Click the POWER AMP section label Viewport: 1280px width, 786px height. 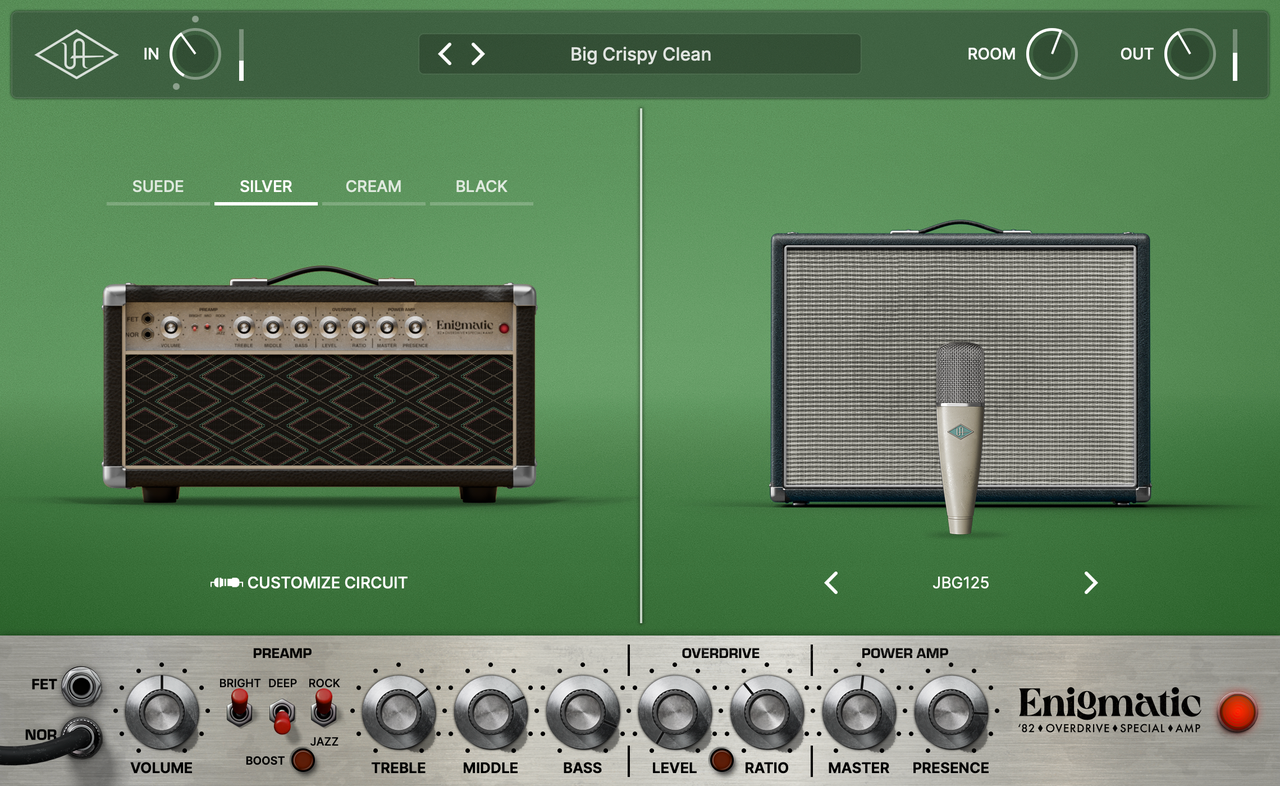(x=905, y=653)
